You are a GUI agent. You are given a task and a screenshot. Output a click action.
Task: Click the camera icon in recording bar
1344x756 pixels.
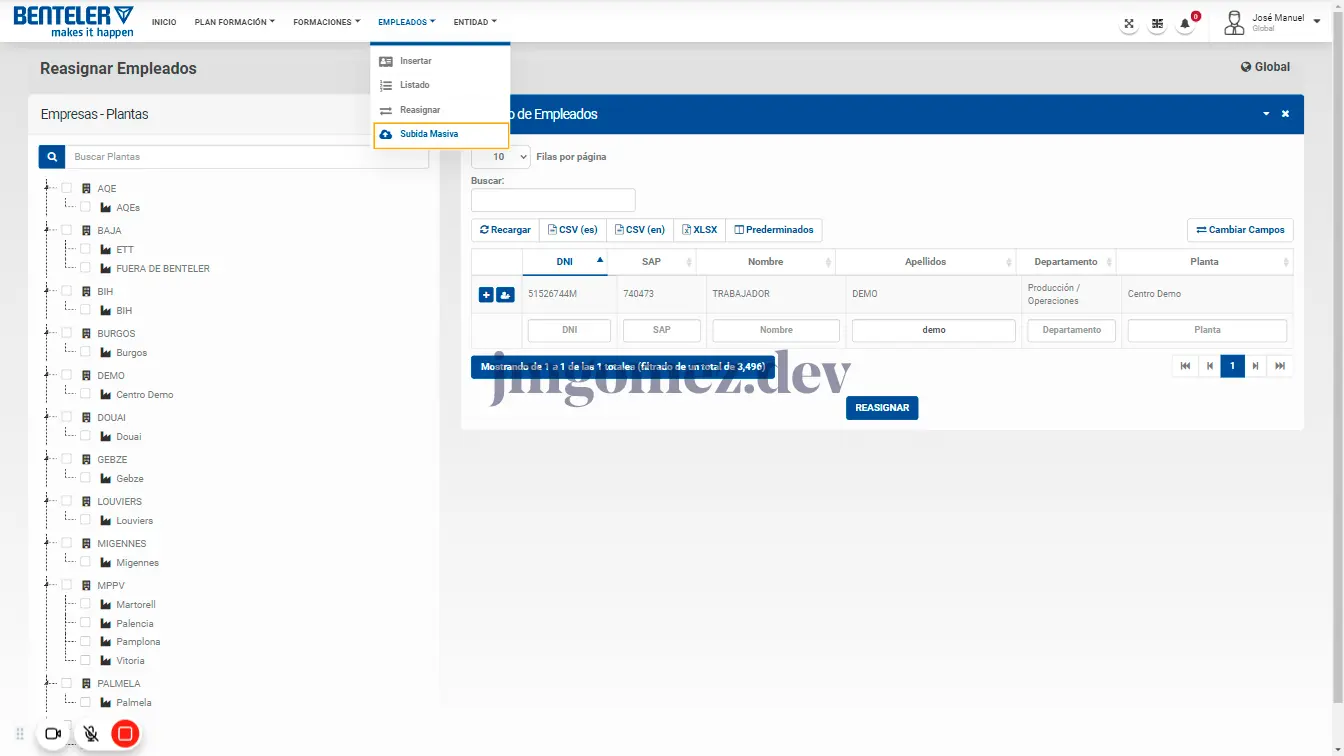point(54,734)
